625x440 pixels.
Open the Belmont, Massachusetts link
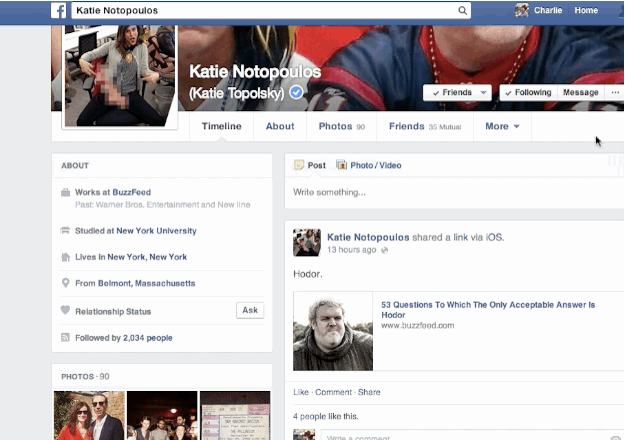147,283
